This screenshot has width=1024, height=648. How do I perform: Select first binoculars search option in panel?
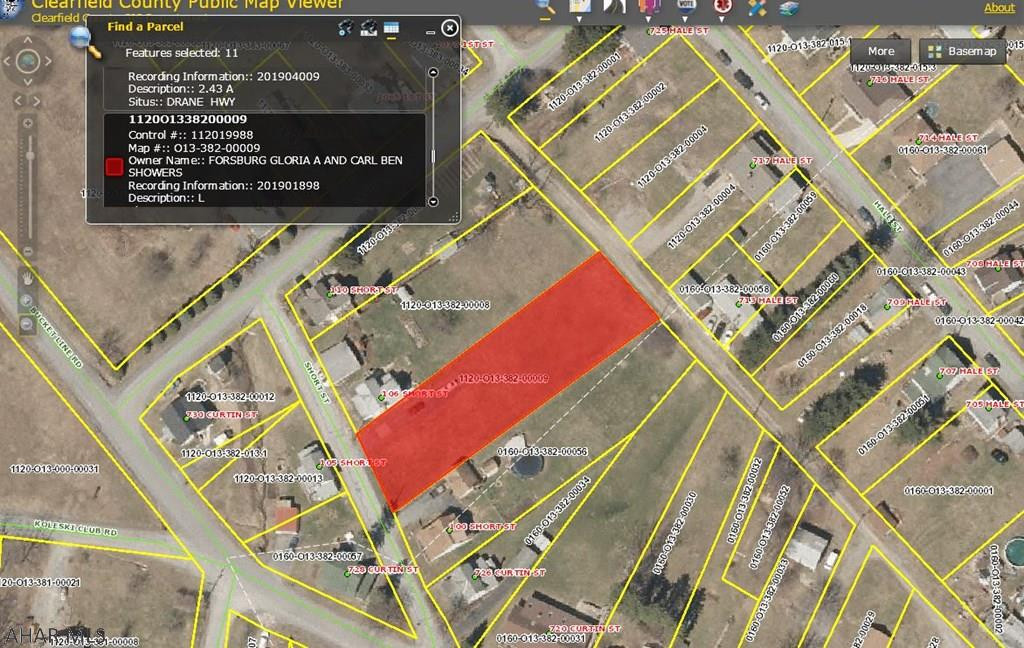tap(345, 27)
